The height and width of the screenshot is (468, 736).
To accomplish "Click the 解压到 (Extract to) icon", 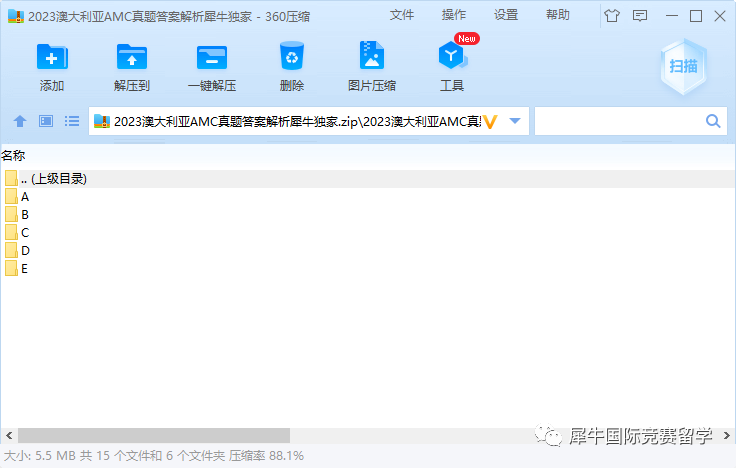I will [131, 57].
